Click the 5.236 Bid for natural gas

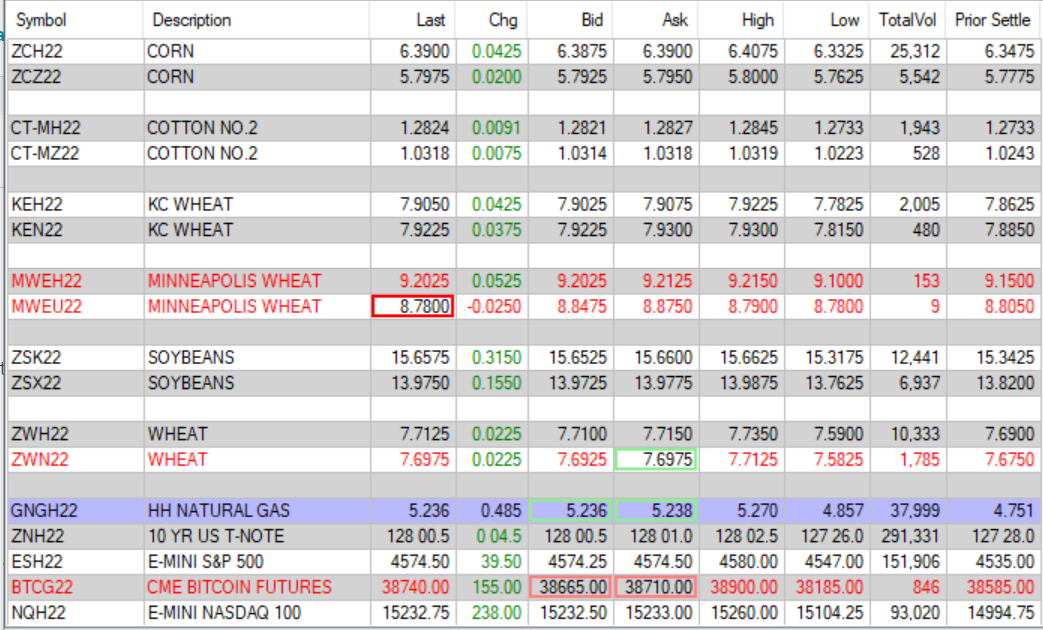tap(571, 510)
